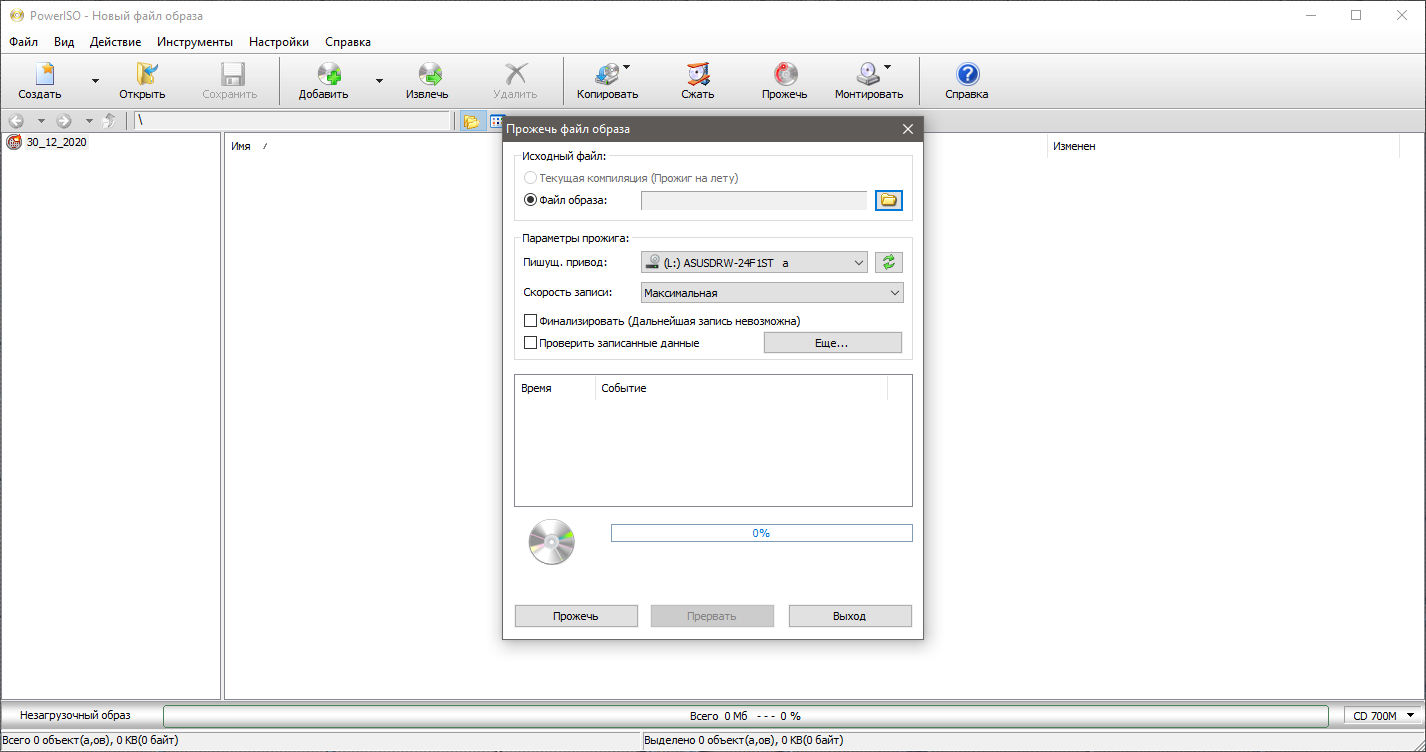This screenshot has width=1426, height=752.
Task: Open the Инструменты menu
Action: (x=195, y=42)
